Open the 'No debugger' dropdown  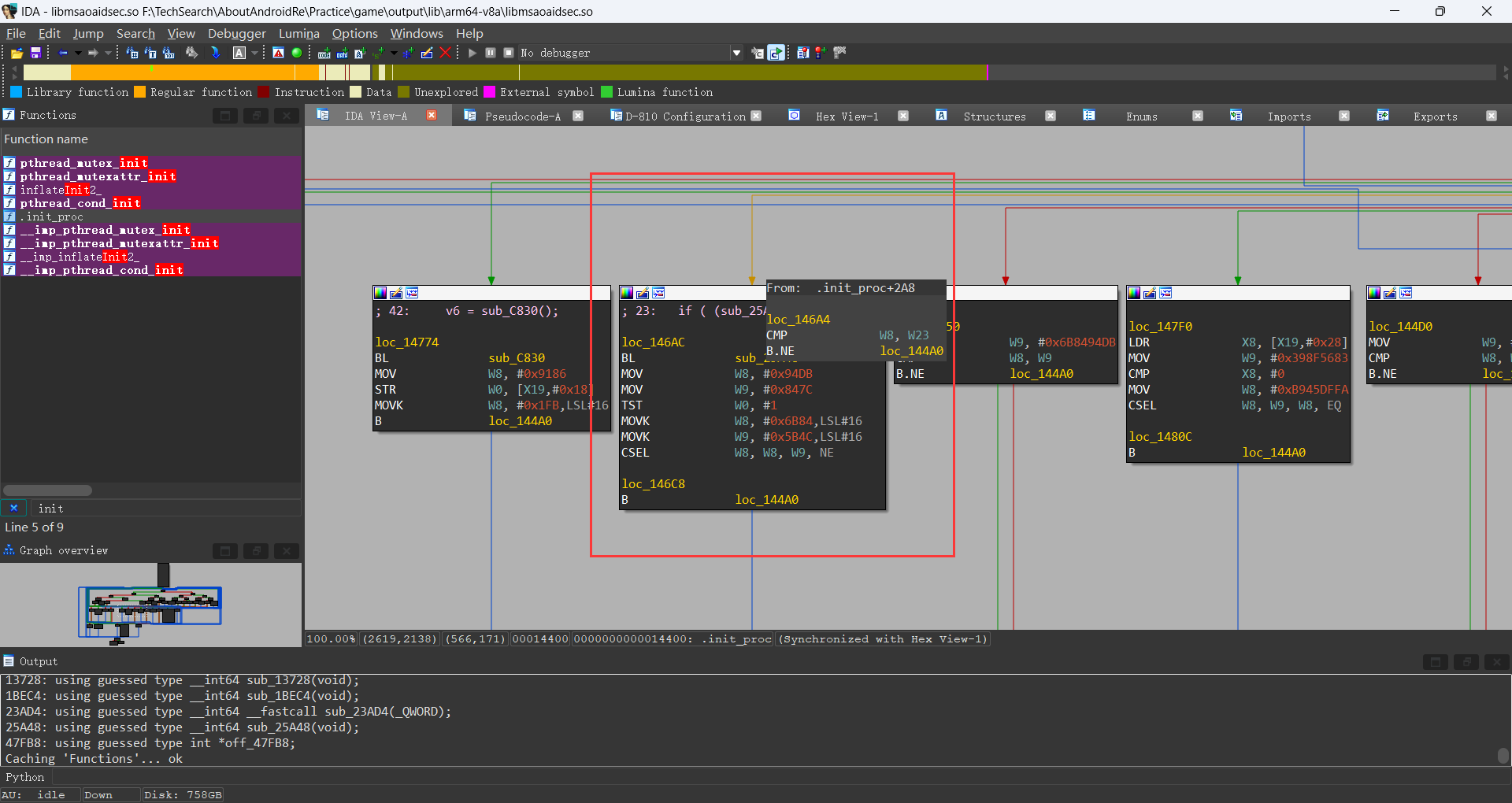point(736,53)
